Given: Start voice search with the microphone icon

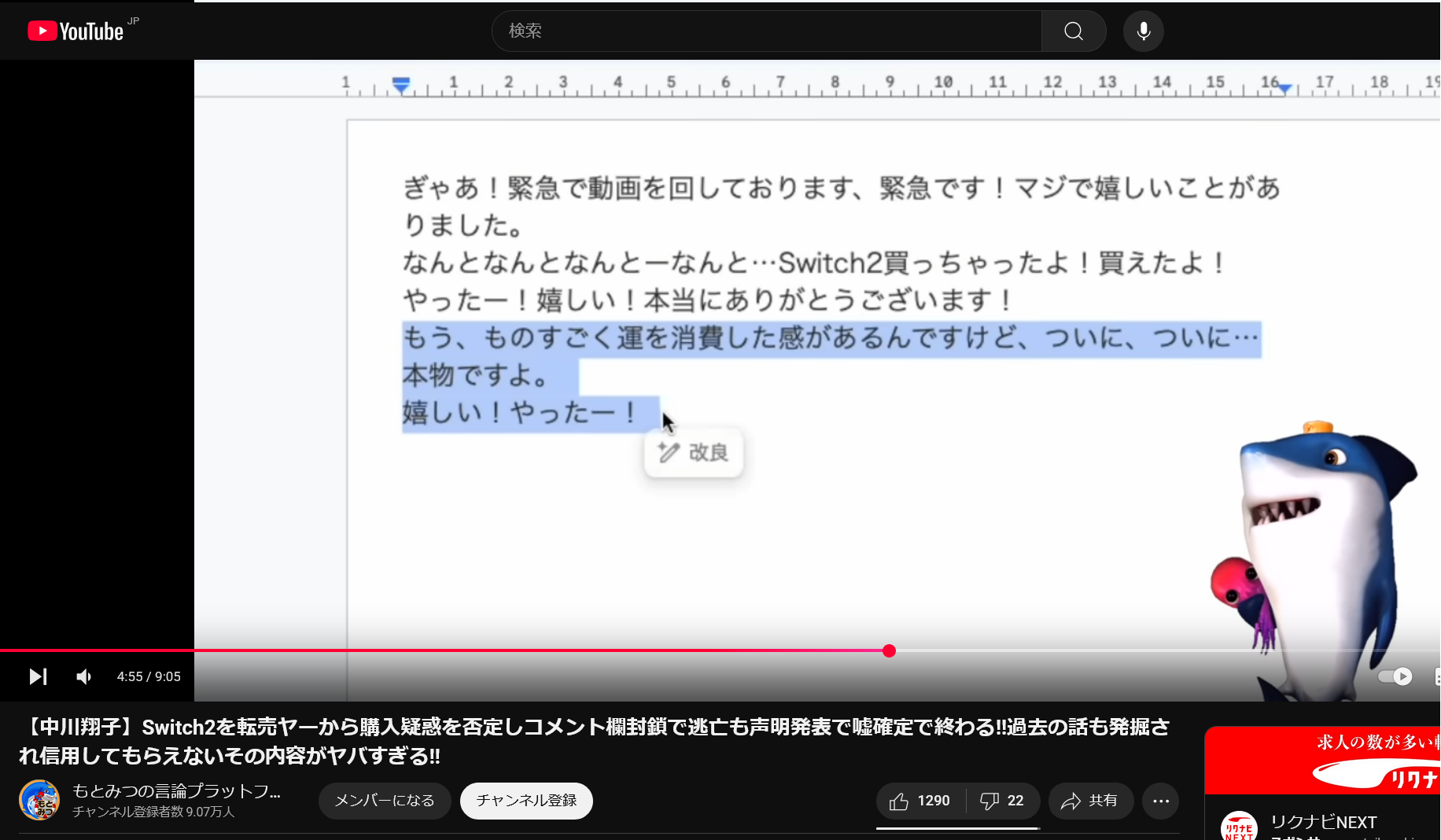Looking at the screenshot, I should (x=1144, y=31).
